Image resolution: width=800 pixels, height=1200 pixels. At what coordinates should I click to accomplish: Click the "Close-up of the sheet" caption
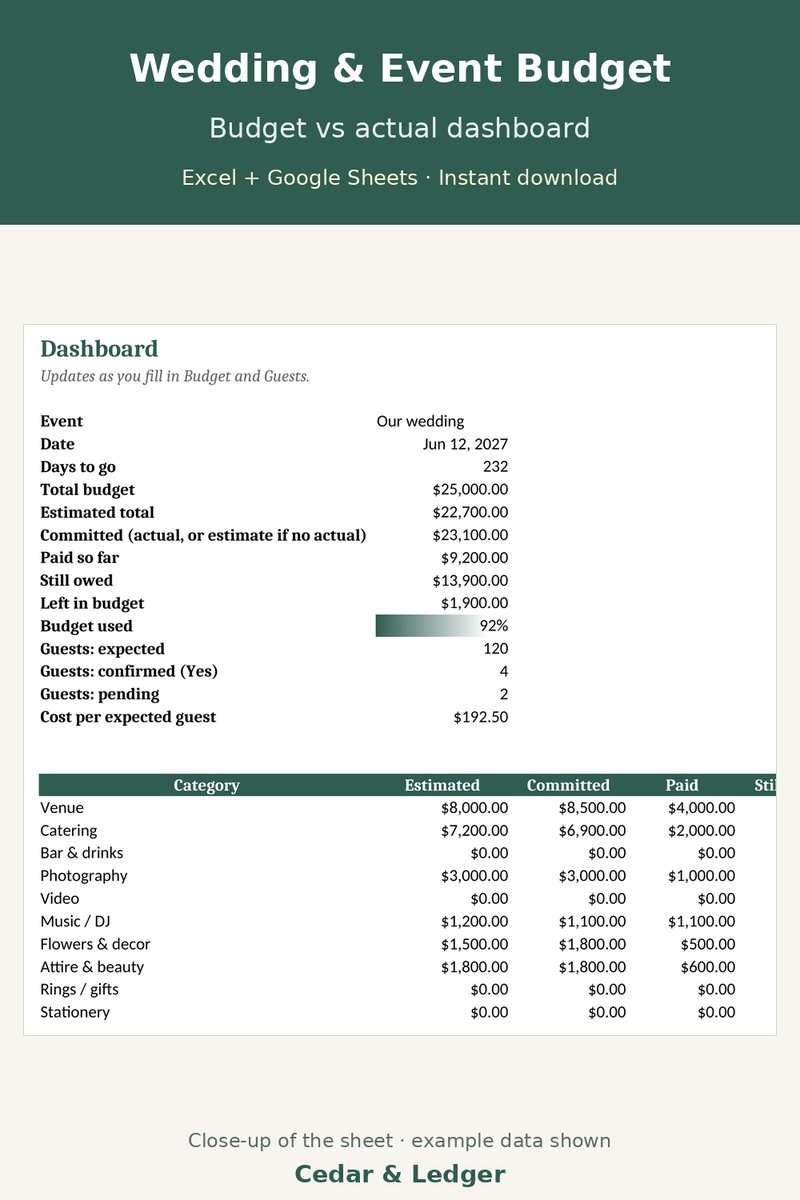400,1141
